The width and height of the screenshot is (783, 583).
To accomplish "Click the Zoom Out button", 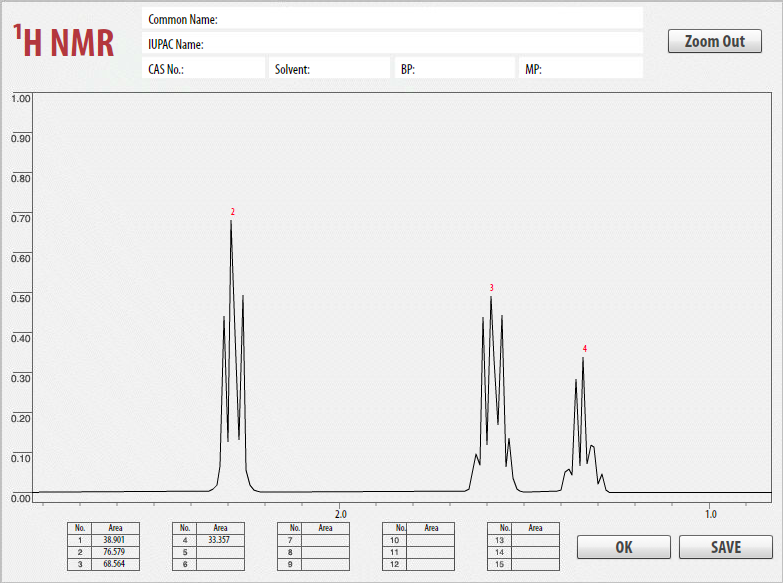I will point(715,41).
